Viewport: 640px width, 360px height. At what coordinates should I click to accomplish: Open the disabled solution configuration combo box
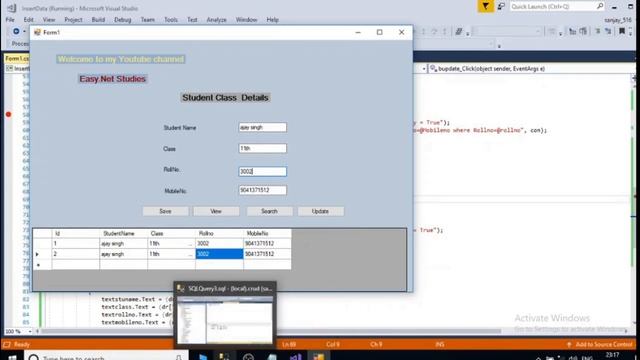click(x=507, y=31)
